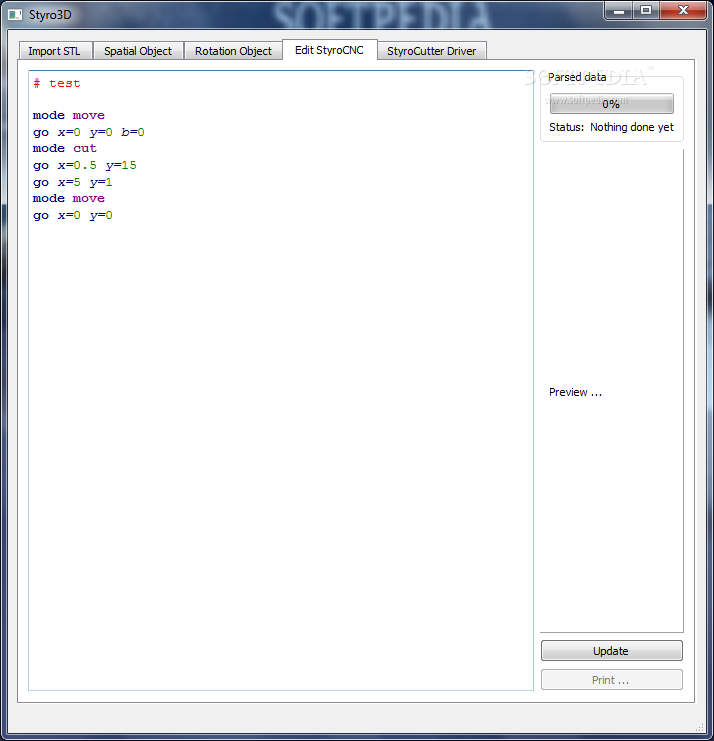Click the '# test' comment line
Viewport: 714px width, 741px height.
[57, 84]
